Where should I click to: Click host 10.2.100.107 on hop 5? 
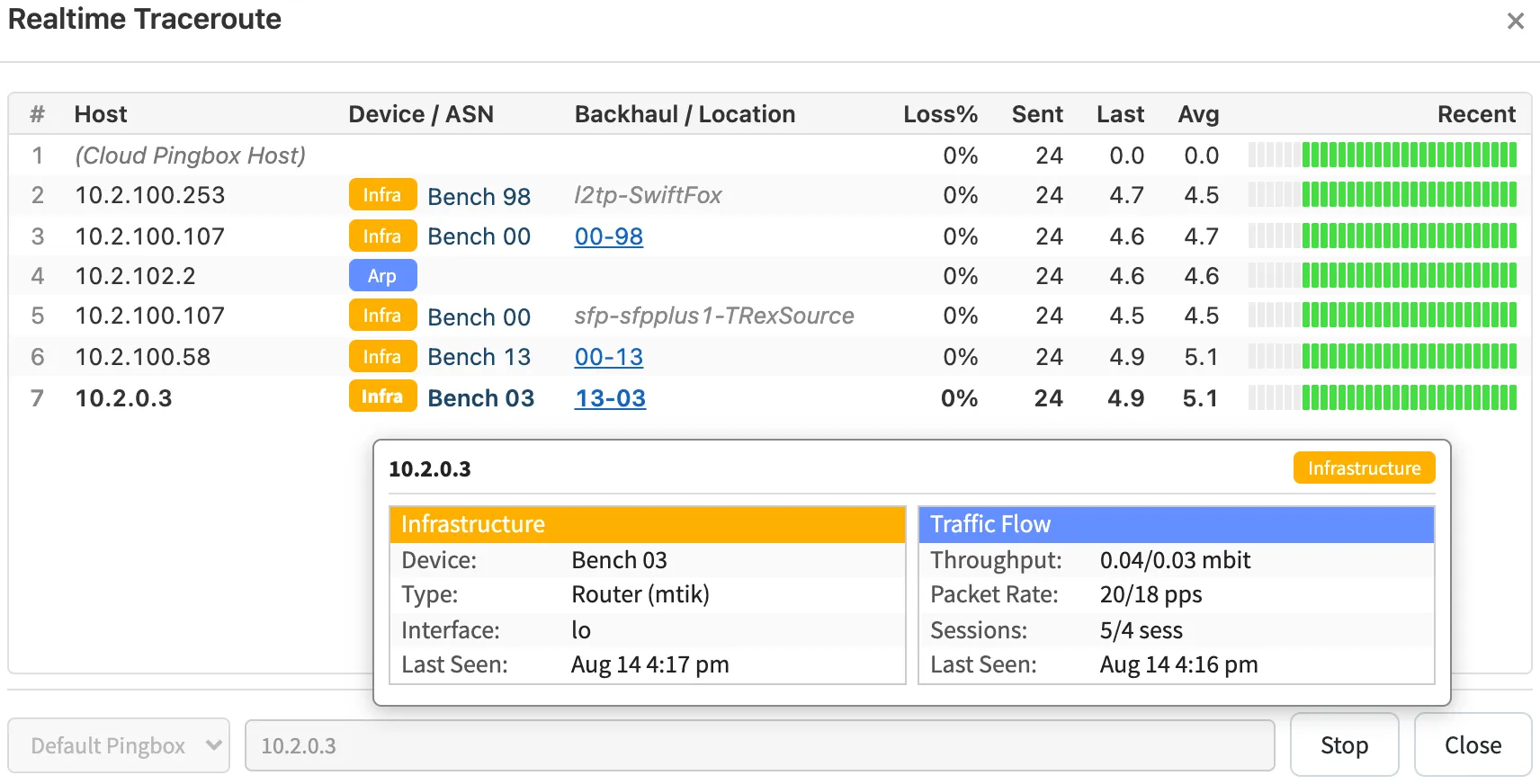pyautogui.click(x=150, y=316)
